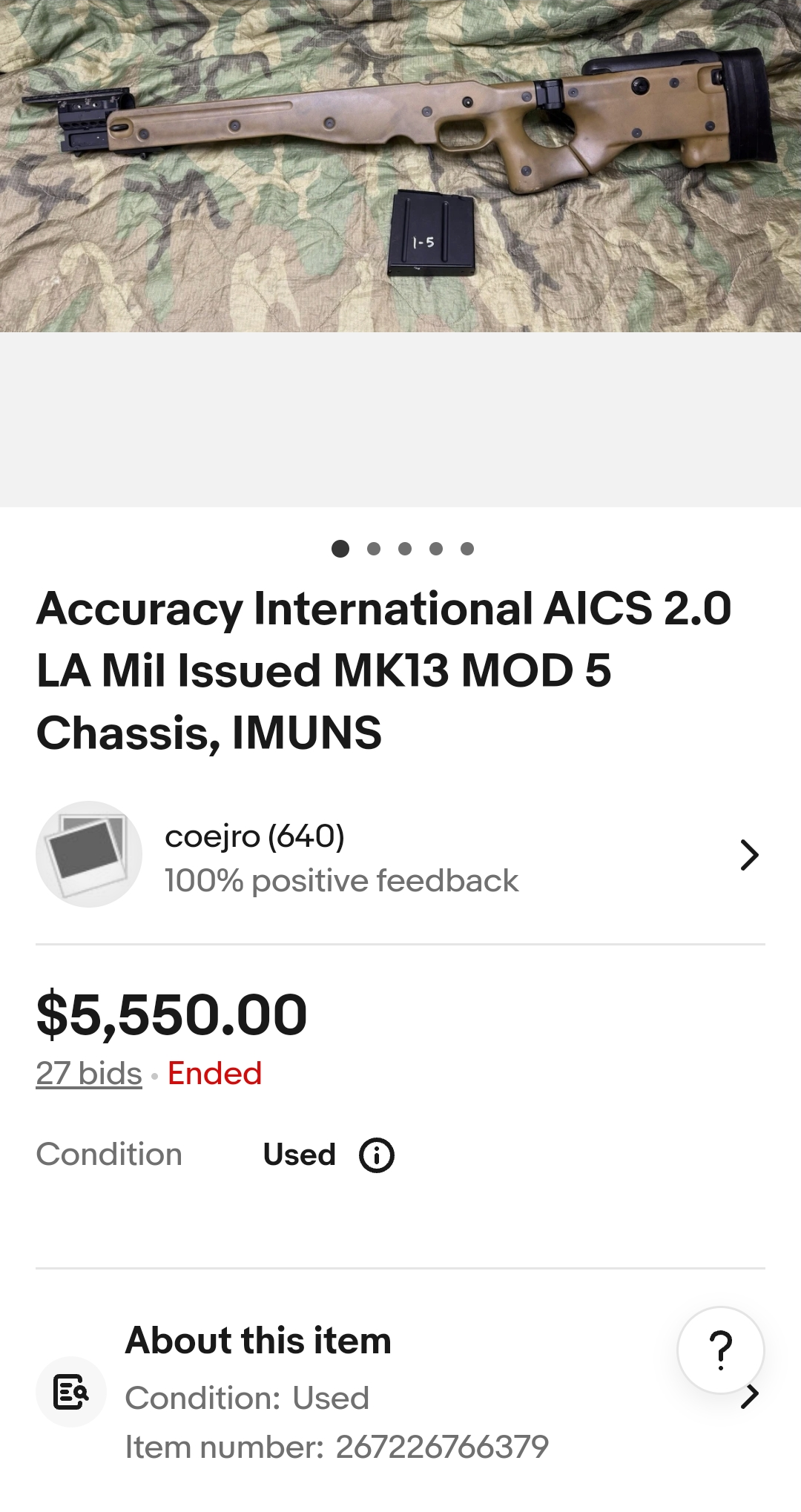Jump to fourth image pagination dot

436,549
